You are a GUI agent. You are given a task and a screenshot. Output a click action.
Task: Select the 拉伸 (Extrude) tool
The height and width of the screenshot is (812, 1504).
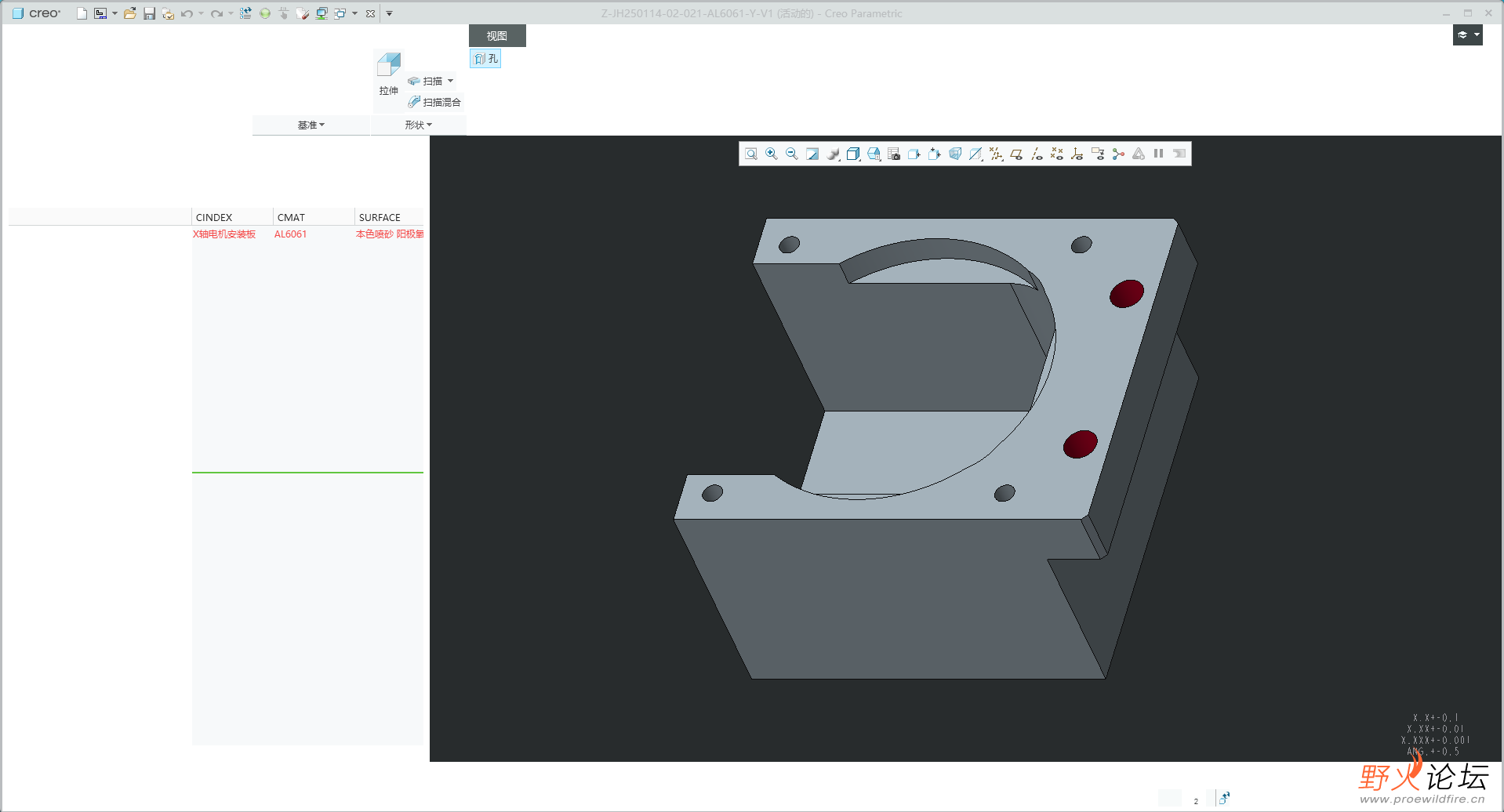pyautogui.click(x=389, y=74)
